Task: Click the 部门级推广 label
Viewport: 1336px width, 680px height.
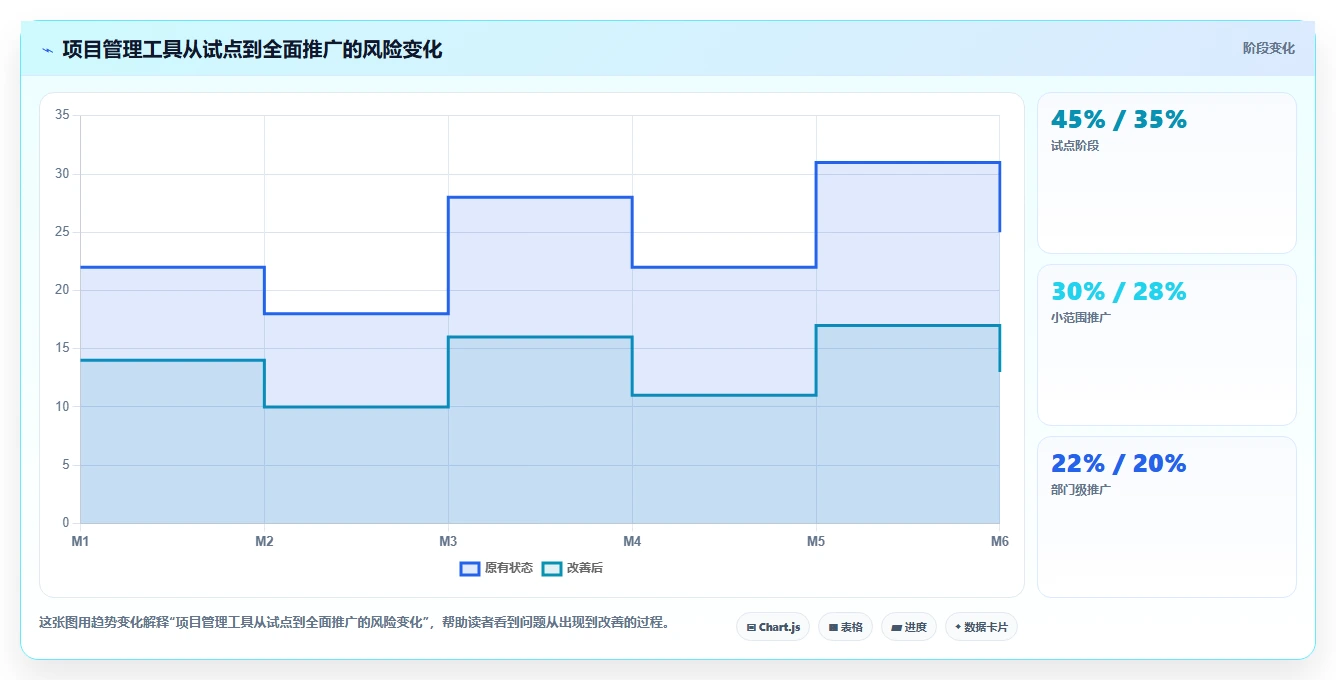Action: tap(1081, 490)
